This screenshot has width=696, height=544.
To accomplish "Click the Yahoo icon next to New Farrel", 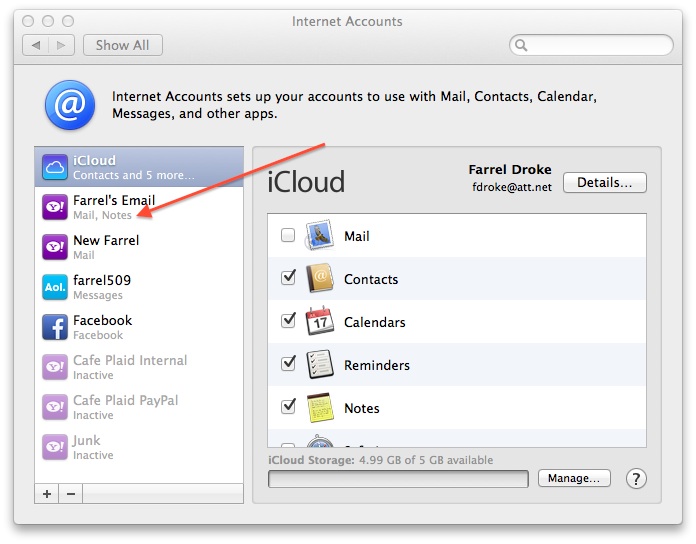I will coord(55,247).
